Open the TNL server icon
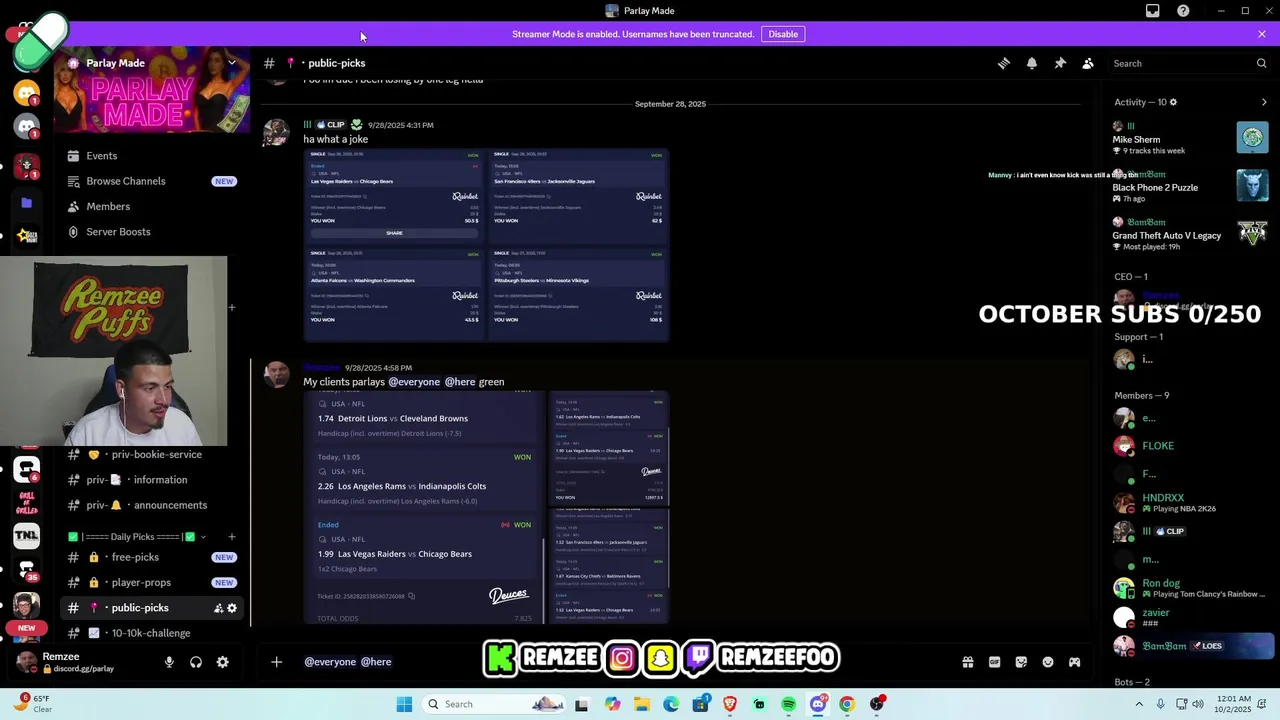The image size is (1280, 720). pos(27,536)
